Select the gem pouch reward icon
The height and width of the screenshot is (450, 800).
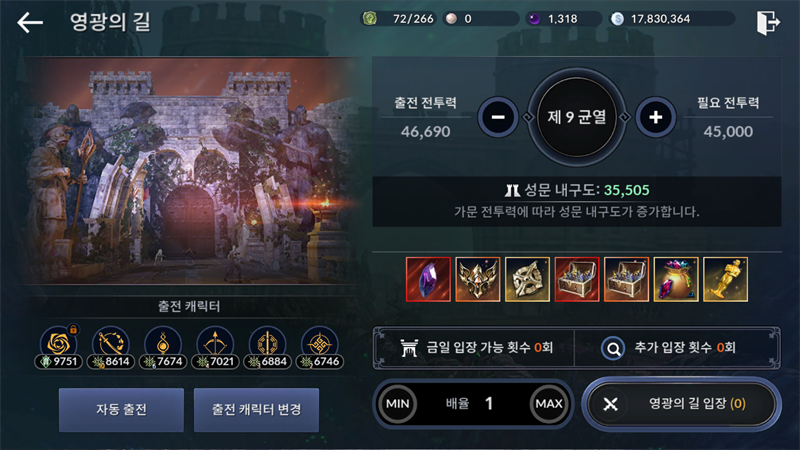[676, 279]
